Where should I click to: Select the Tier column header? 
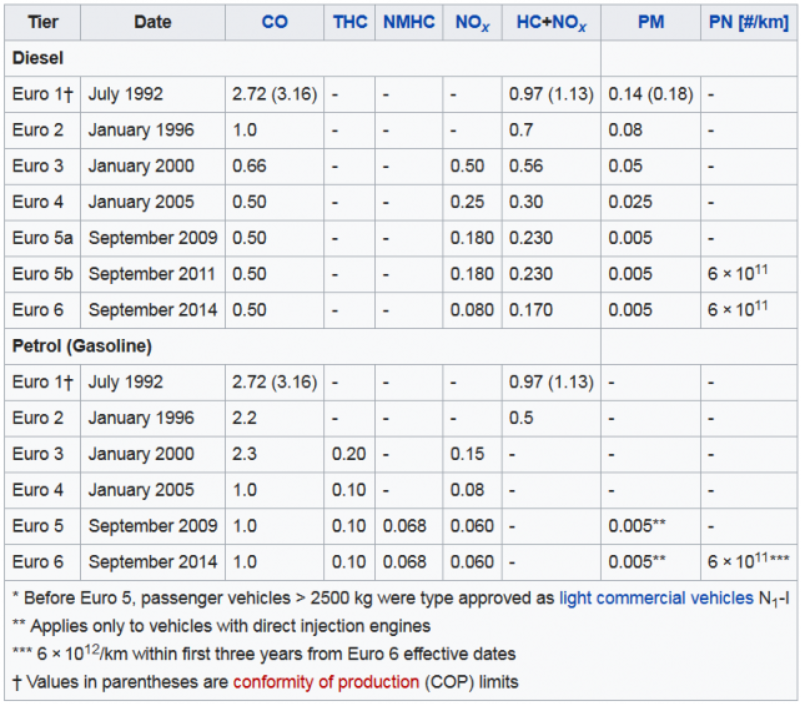coord(43,22)
